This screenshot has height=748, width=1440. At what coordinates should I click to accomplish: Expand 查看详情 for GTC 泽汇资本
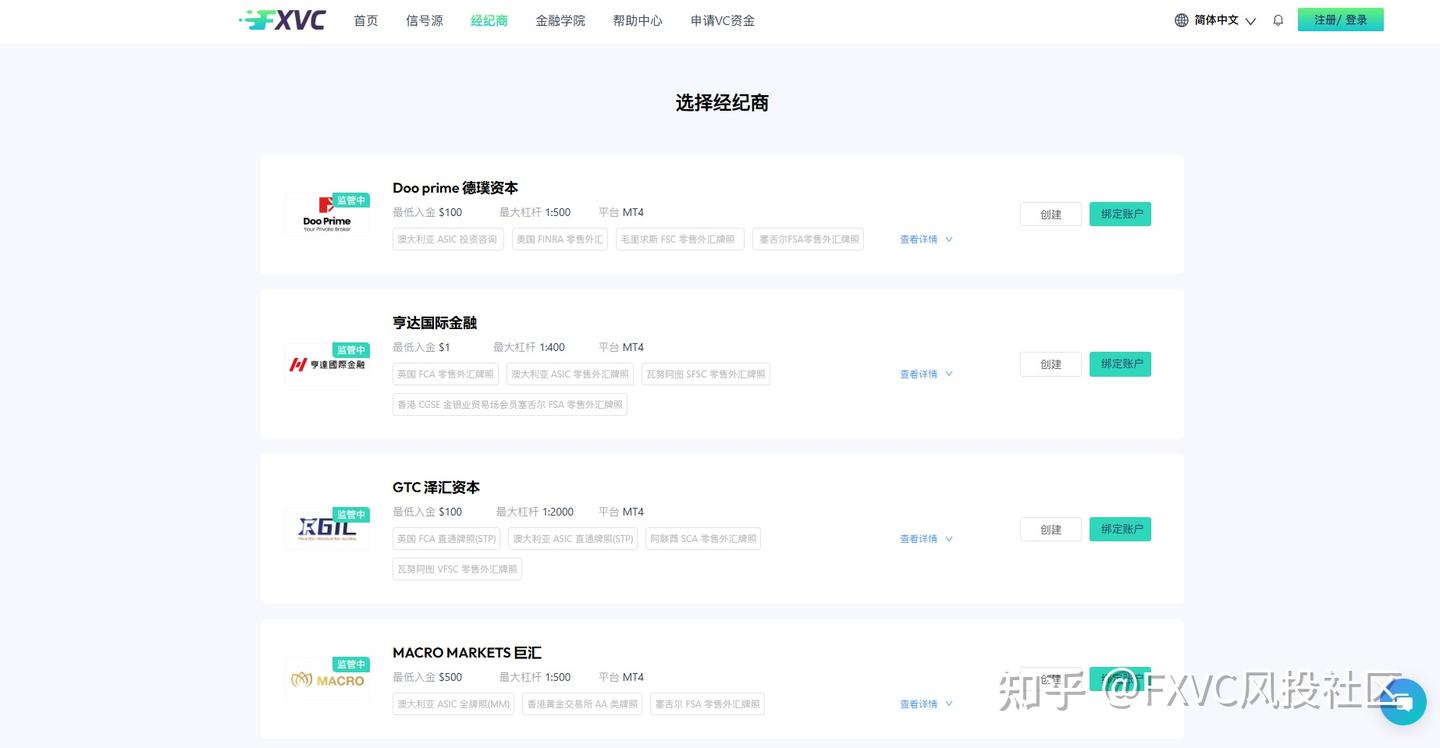(x=925, y=539)
